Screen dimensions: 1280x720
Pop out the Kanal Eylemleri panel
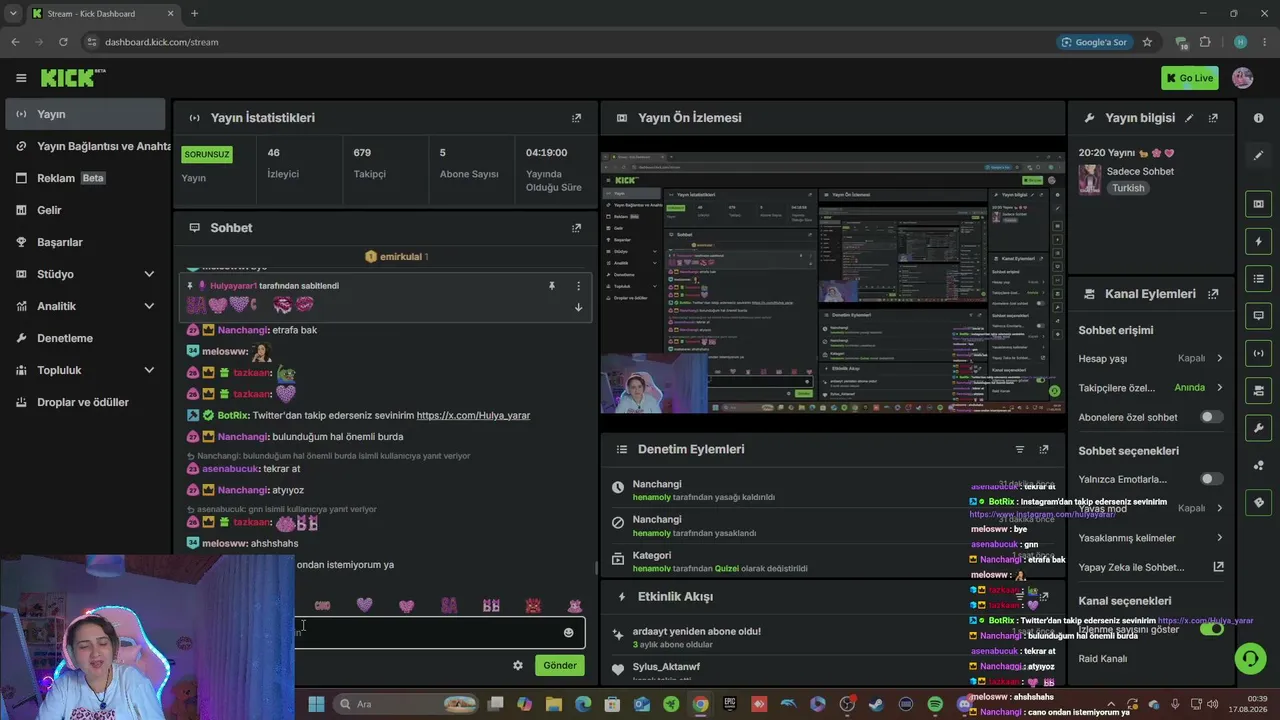pos(1213,294)
